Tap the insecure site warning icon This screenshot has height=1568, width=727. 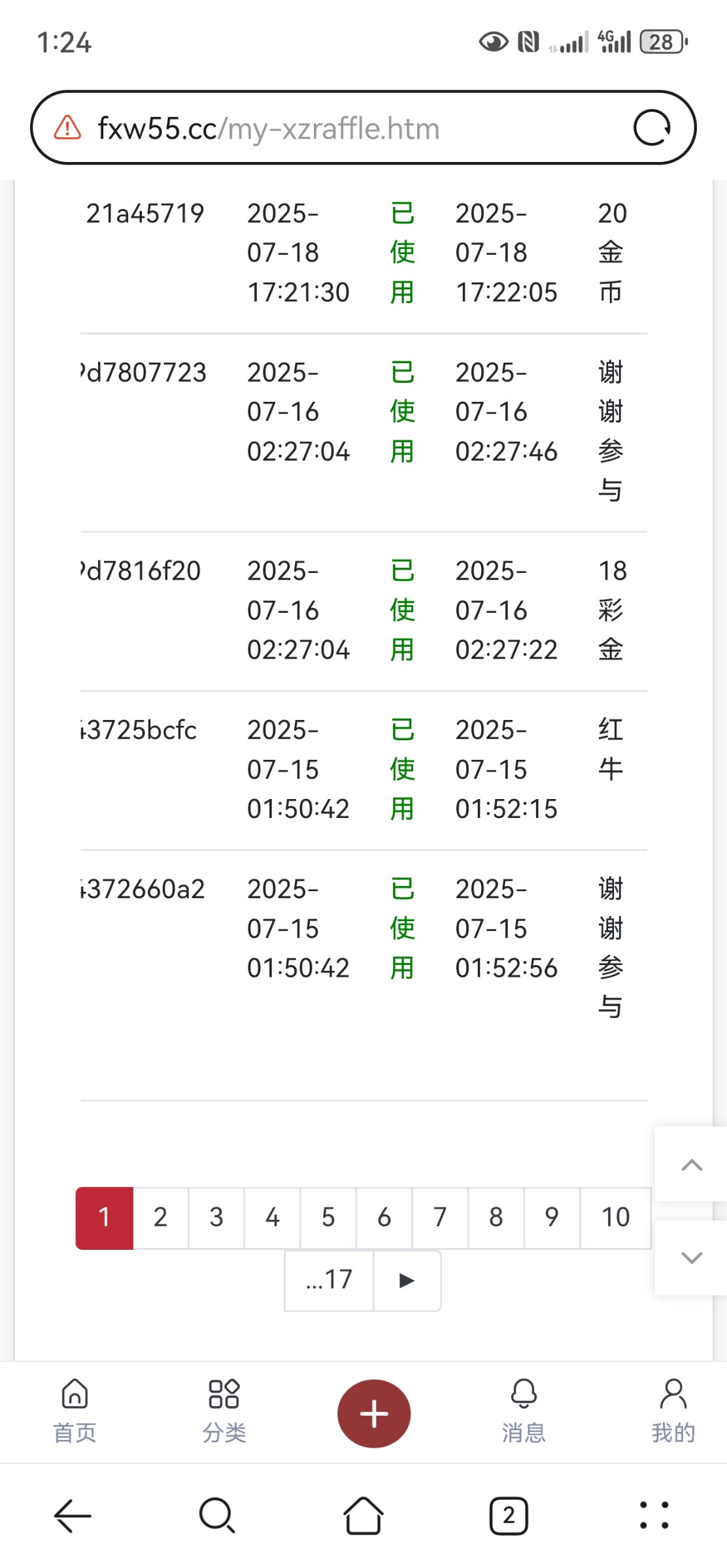point(67,128)
